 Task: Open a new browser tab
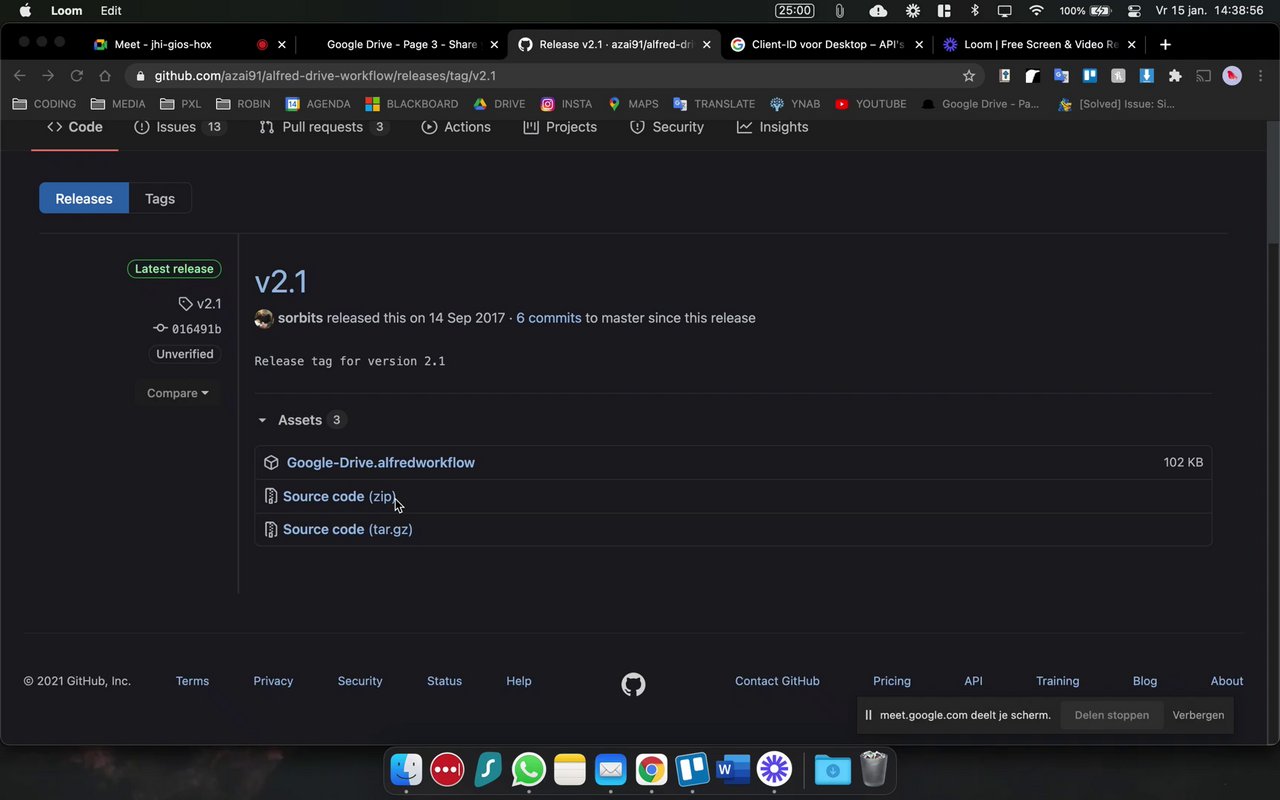(1165, 44)
